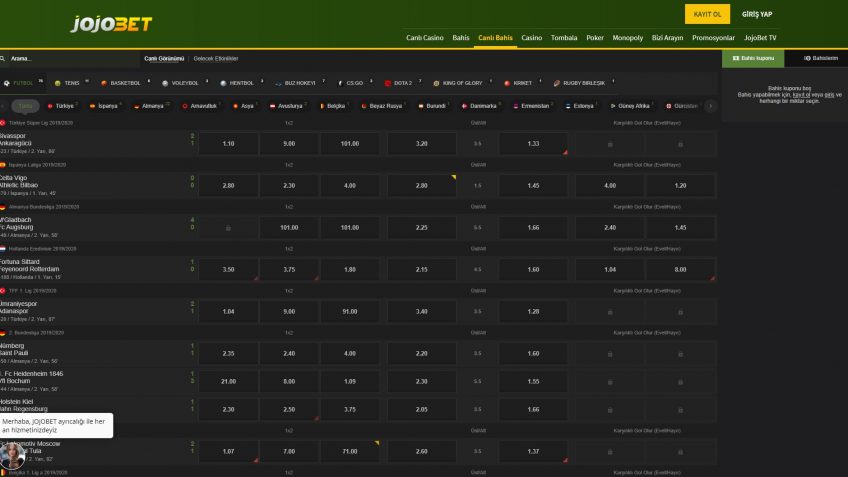This screenshot has width=848, height=477.
Task: Pick 91.00 odds for Ümraniyespor match
Action: pyautogui.click(x=350, y=312)
